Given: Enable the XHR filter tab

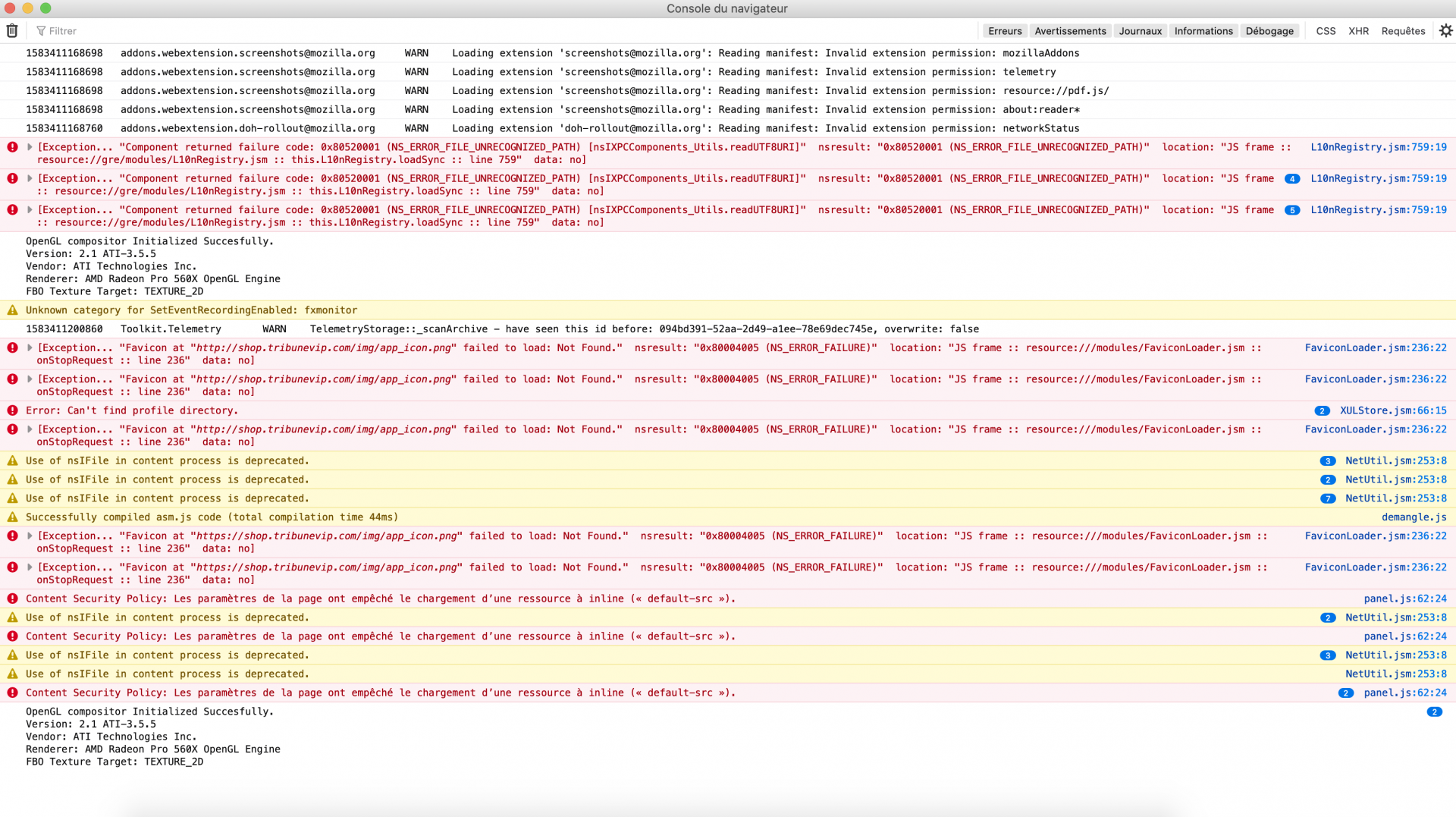Looking at the screenshot, I should point(1358,31).
